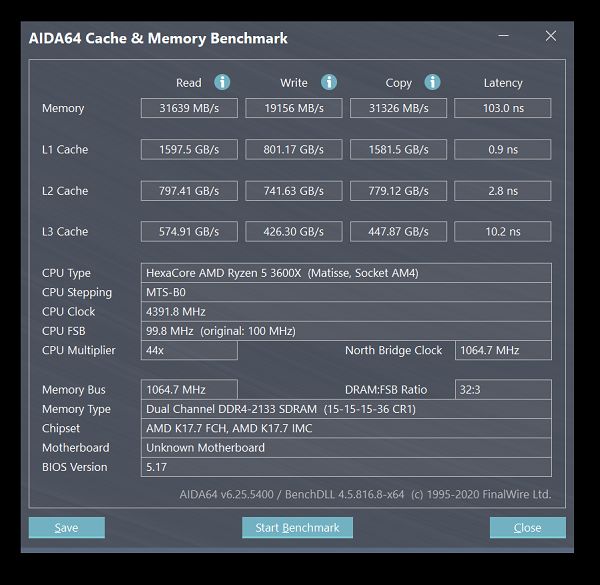Click the Close button at bottom right

tap(528, 527)
